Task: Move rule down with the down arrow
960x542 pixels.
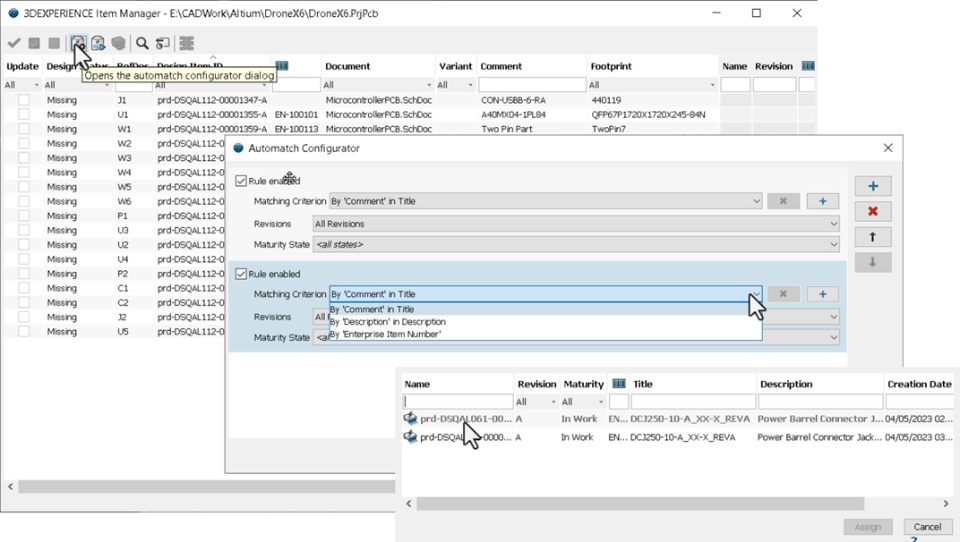Action: [873, 262]
